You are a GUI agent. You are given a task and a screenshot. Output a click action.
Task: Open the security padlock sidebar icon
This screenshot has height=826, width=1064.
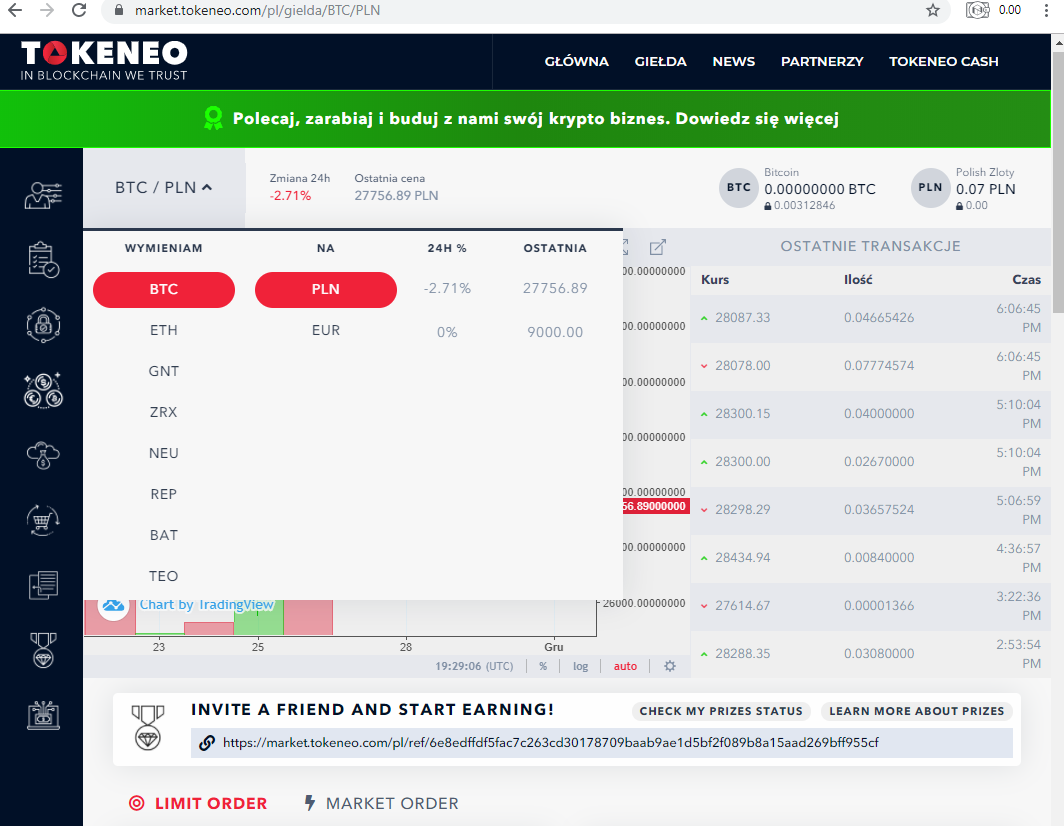[43, 325]
